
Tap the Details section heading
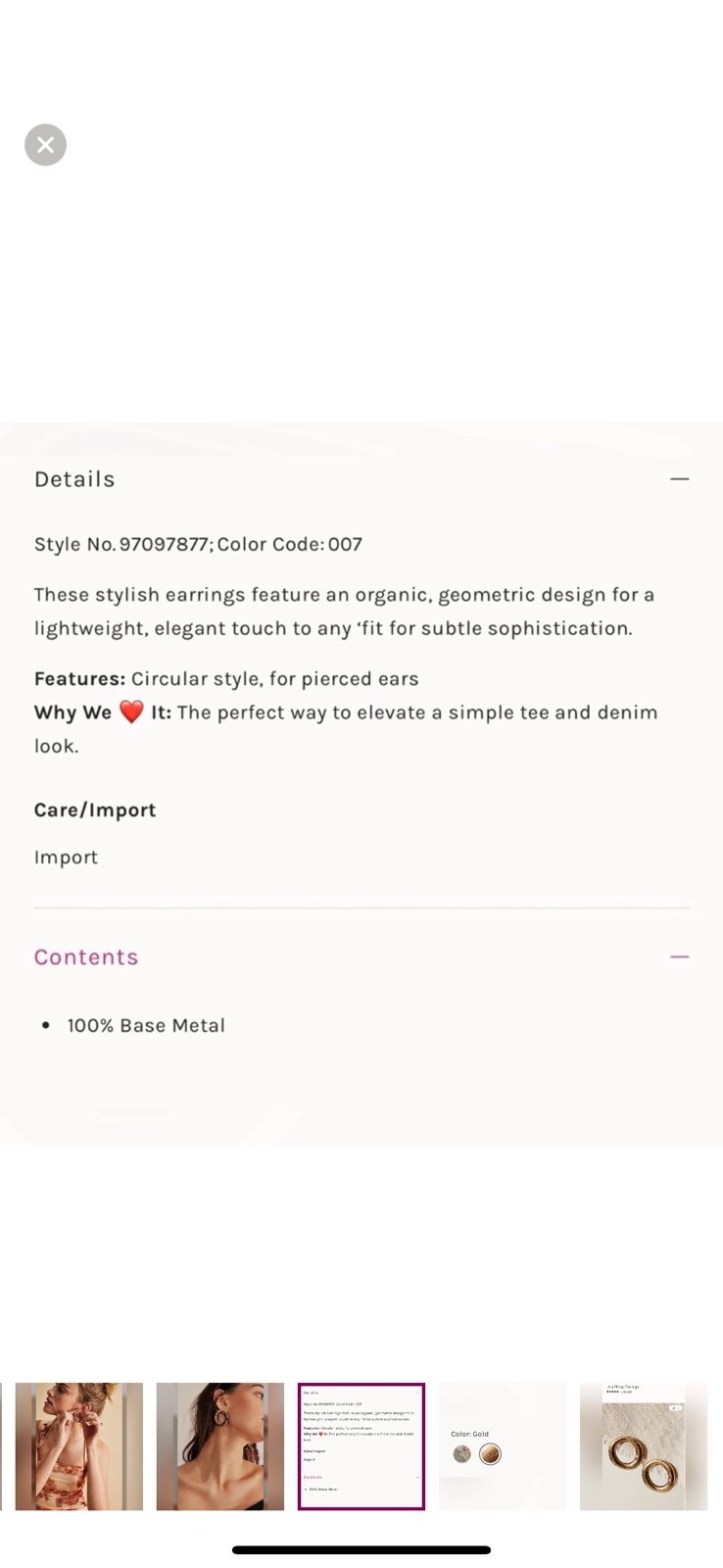(x=74, y=479)
